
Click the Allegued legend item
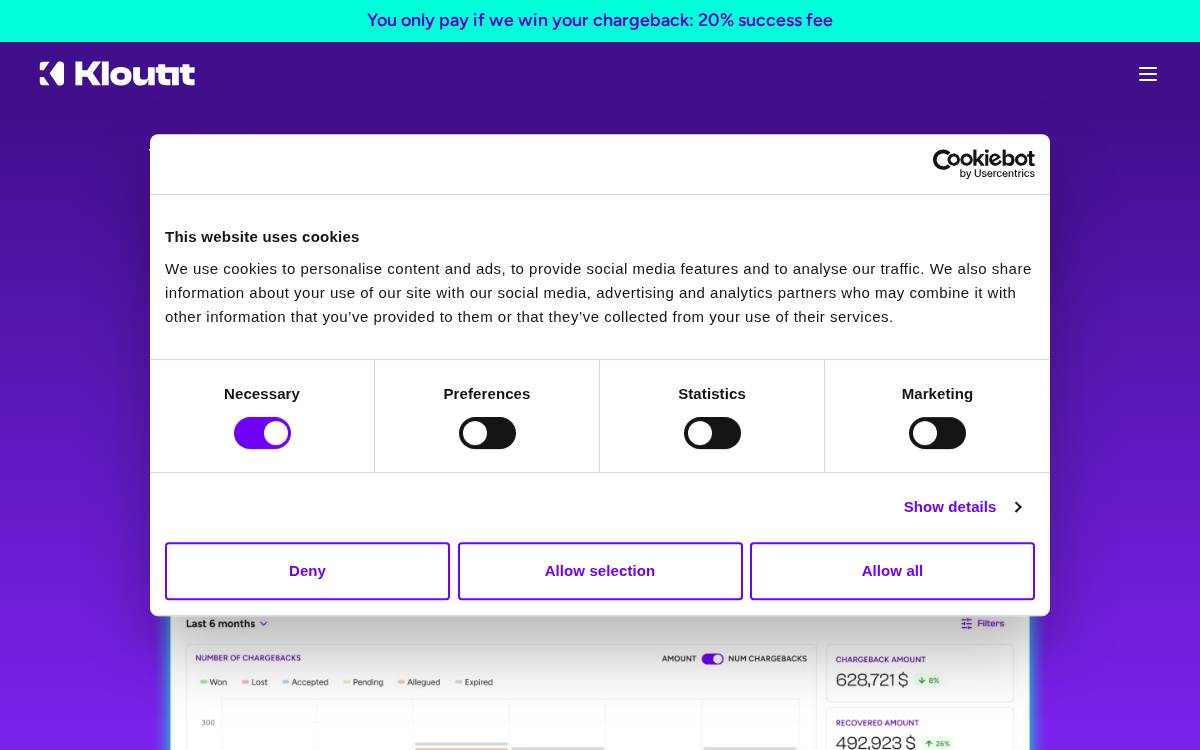pos(419,682)
